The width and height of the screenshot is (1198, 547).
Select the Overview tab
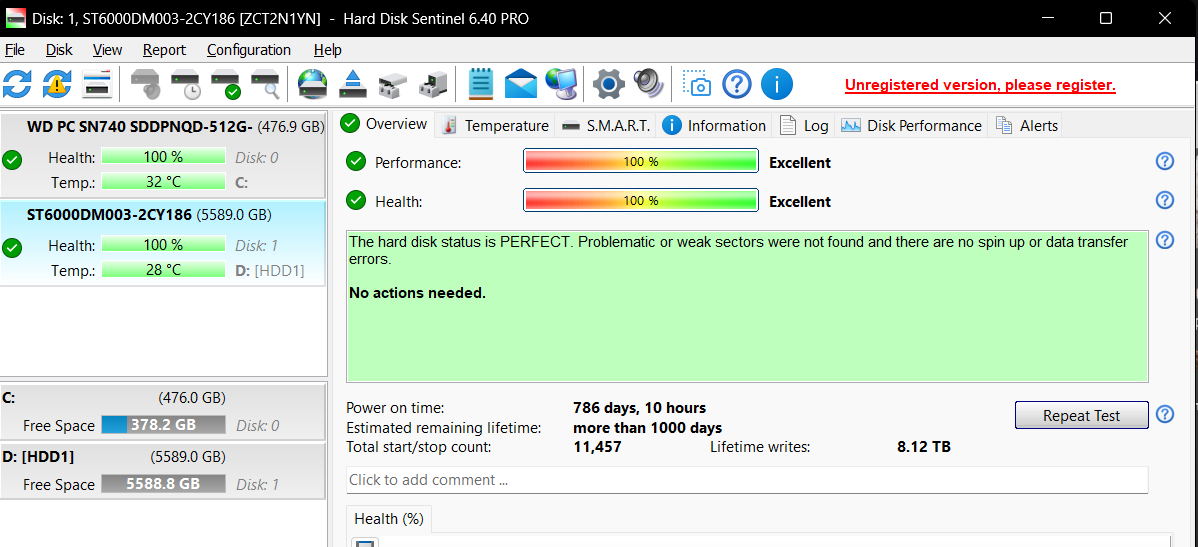(x=384, y=124)
